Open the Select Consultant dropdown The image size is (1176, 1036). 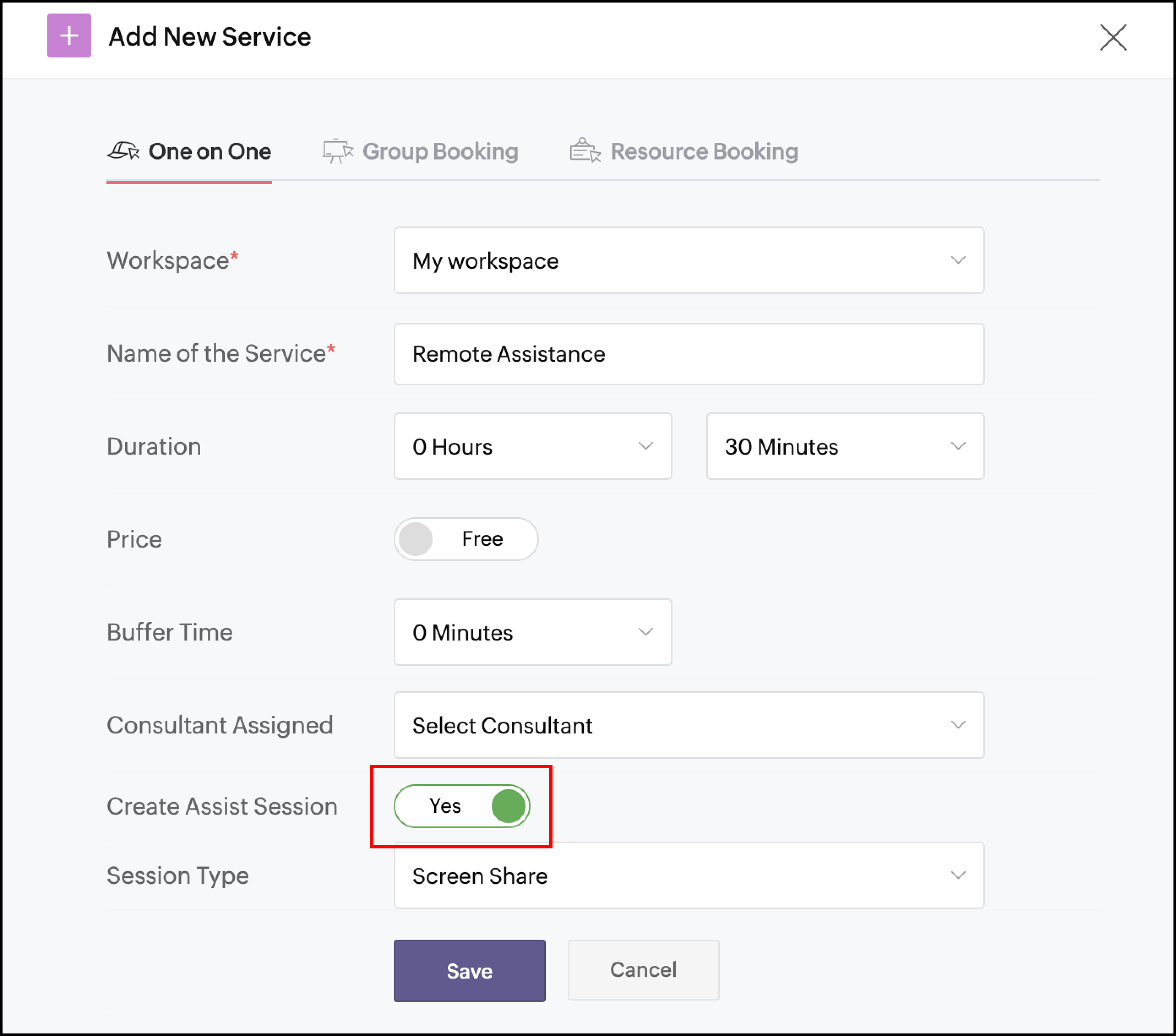coord(689,725)
